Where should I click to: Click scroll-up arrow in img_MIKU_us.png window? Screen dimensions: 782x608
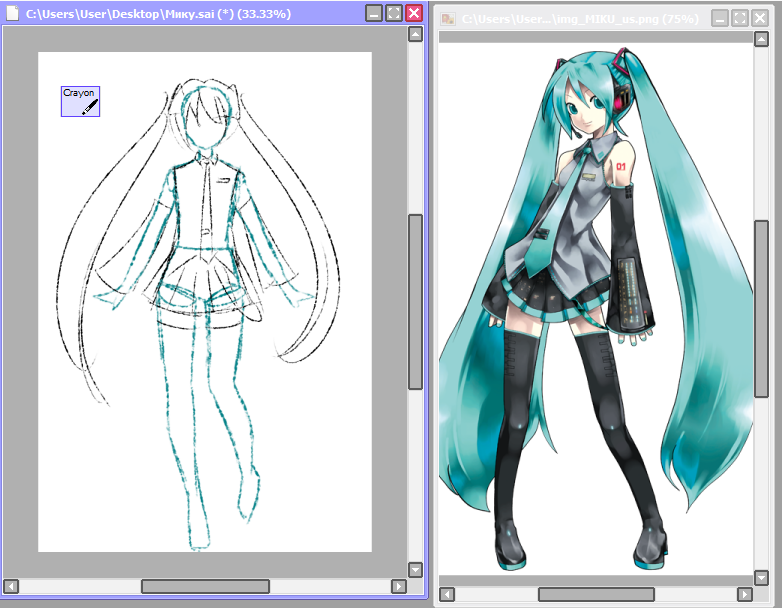761,39
